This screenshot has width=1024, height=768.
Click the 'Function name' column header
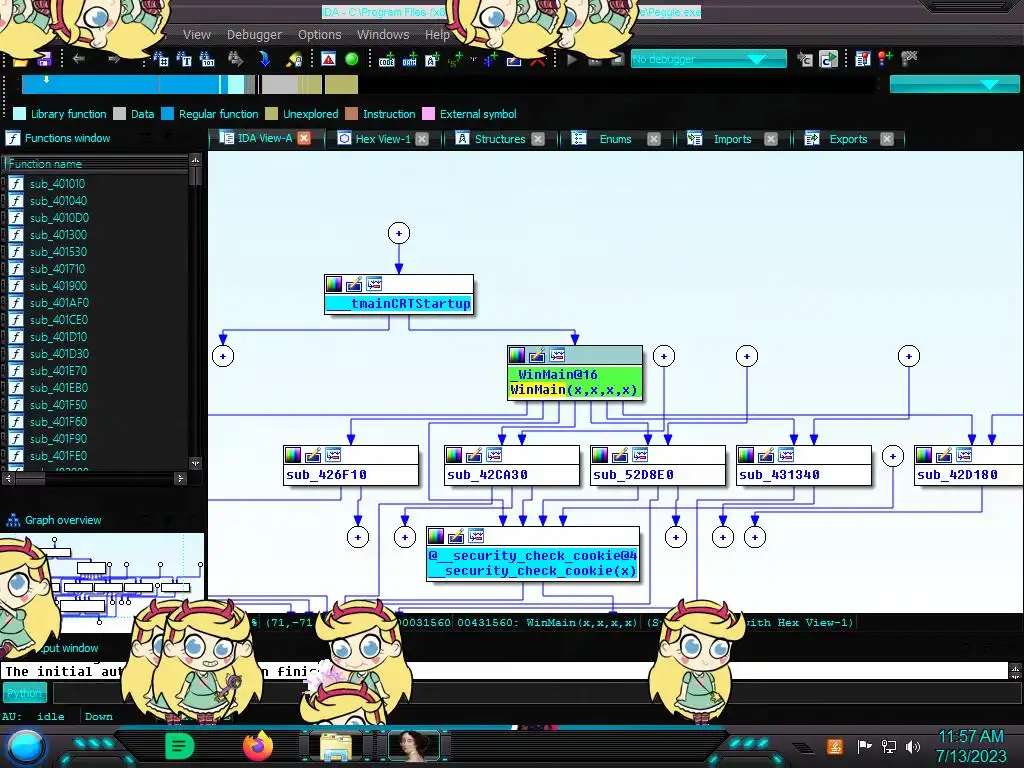[x=96, y=164]
